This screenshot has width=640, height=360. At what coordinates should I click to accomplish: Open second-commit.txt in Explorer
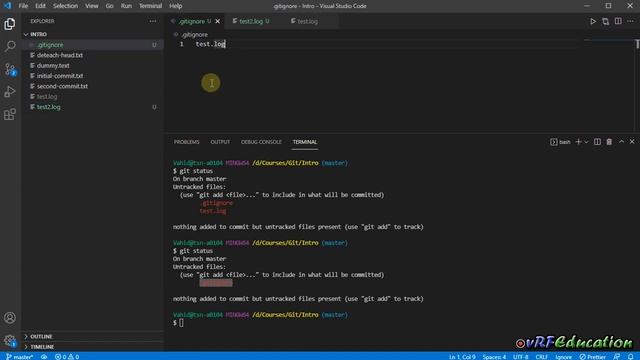pos(93,86)
